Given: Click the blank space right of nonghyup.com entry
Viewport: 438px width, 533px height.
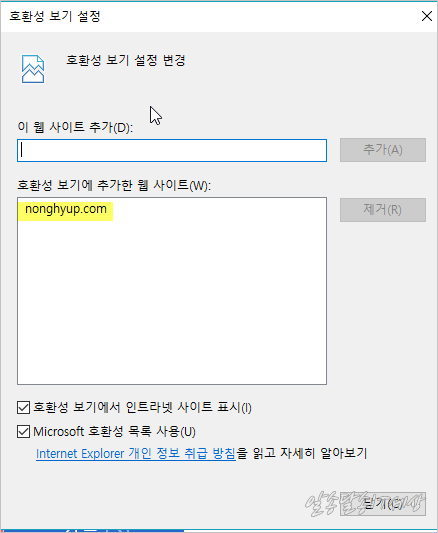Looking at the screenshot, I should coord(217,209).
